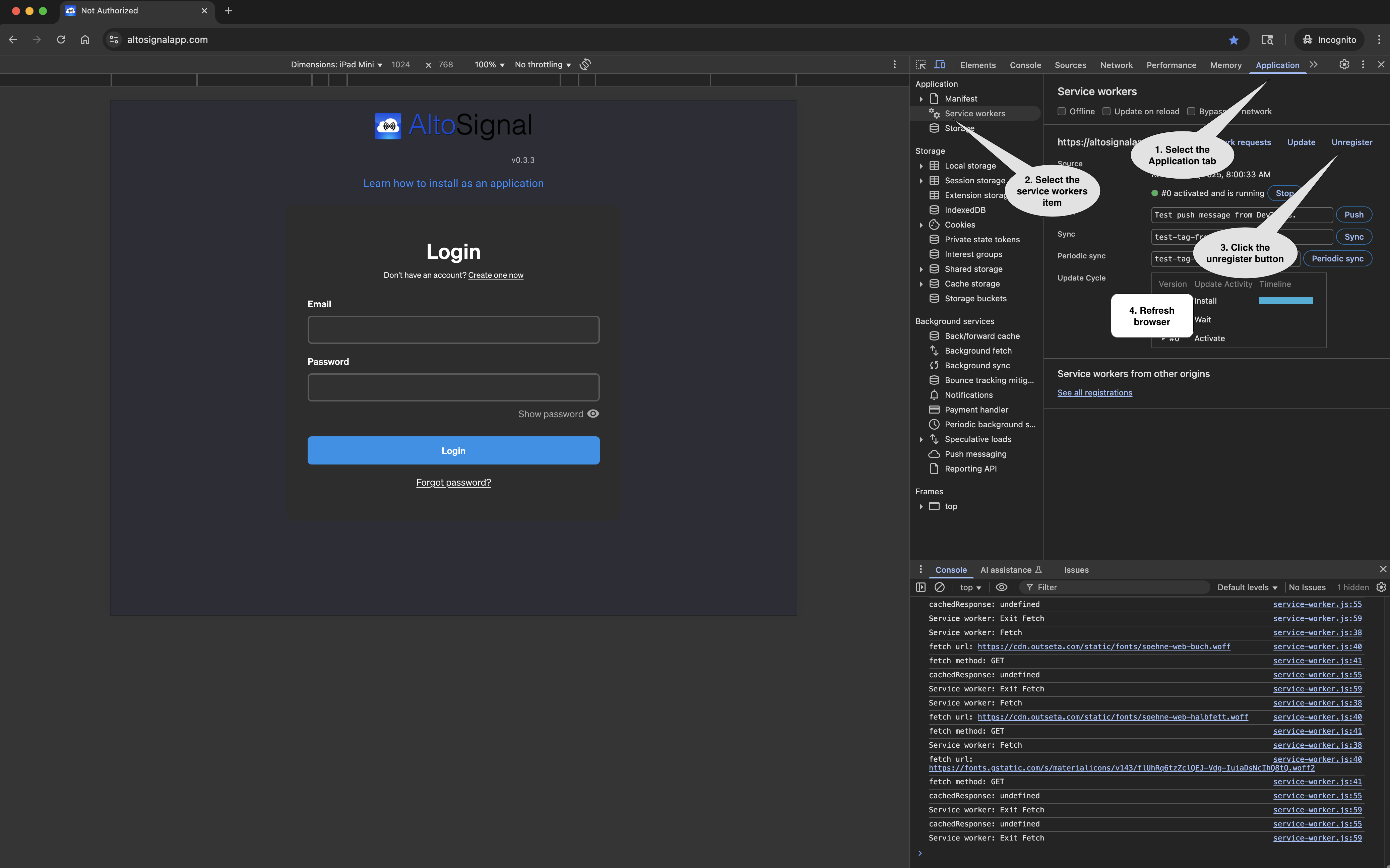The image size is (1390, 868).
Task: Expand the Session storage tree
Action: 921,181
